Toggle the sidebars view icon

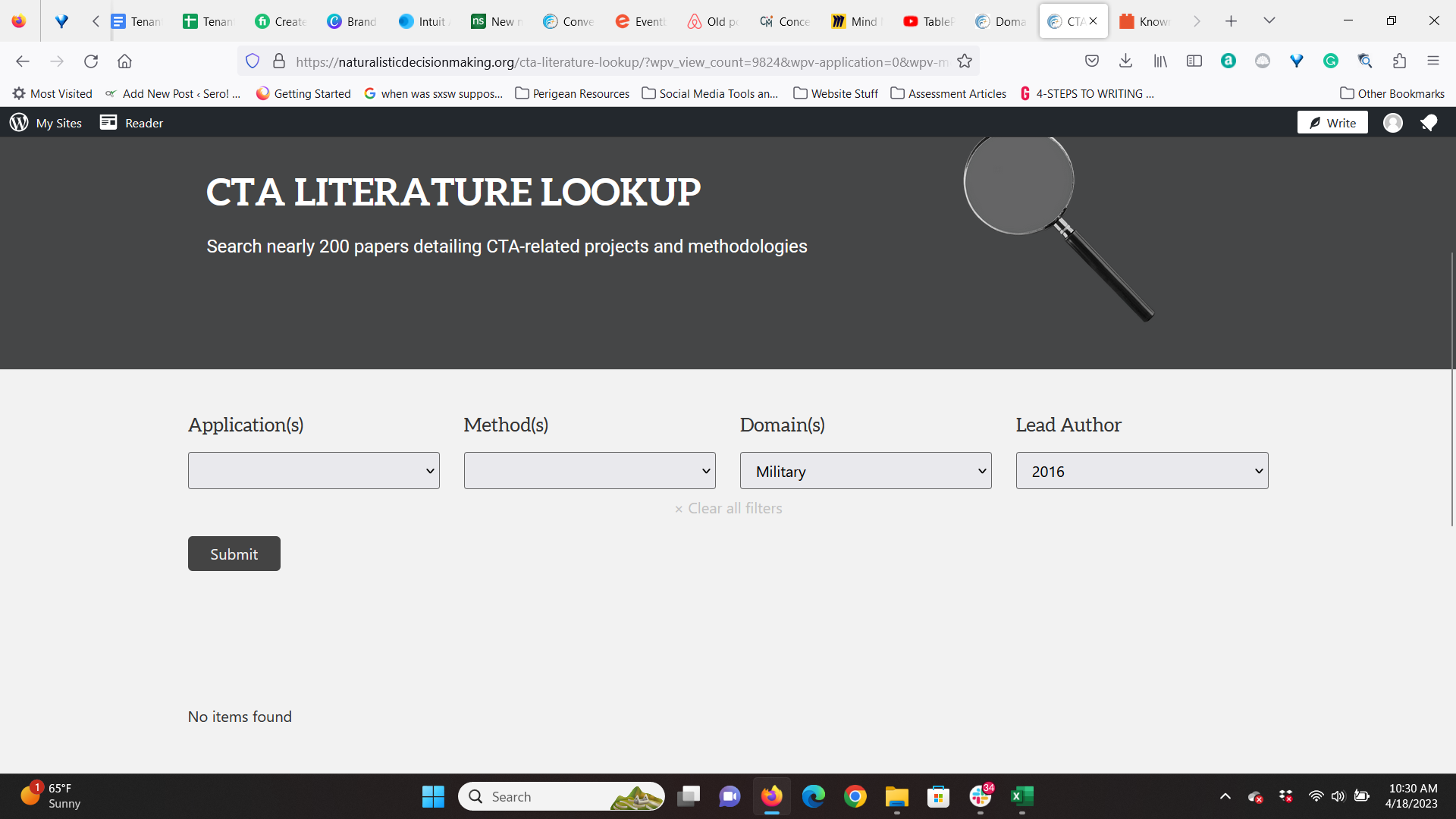(1194, 61)
